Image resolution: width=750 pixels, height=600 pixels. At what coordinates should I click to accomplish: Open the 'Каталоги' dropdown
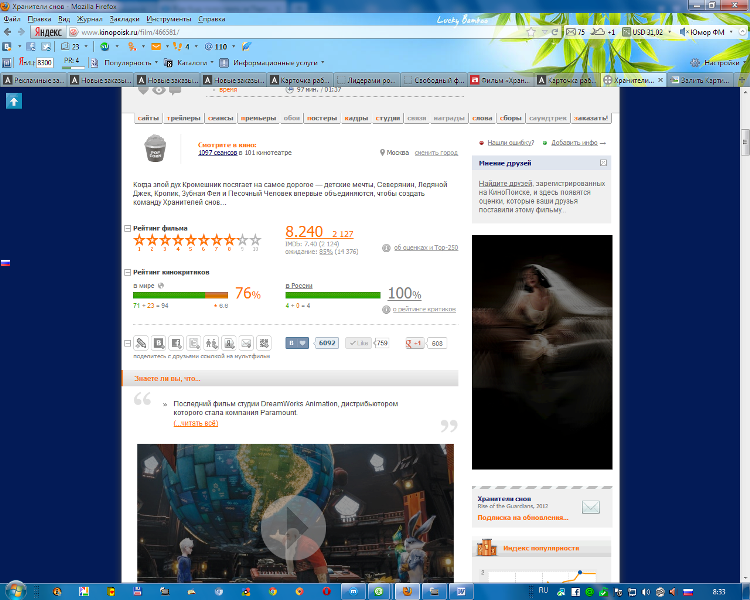coord(195,63)
